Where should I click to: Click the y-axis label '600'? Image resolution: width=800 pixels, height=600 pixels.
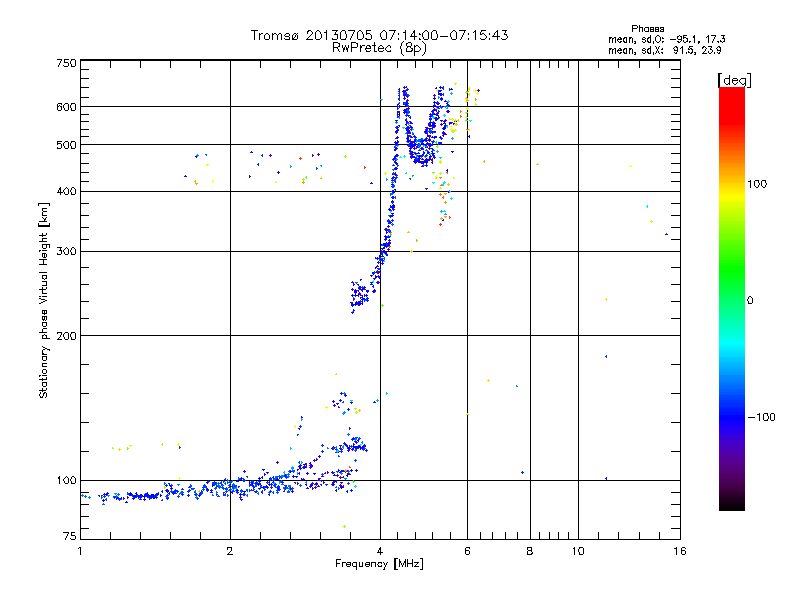66,107
